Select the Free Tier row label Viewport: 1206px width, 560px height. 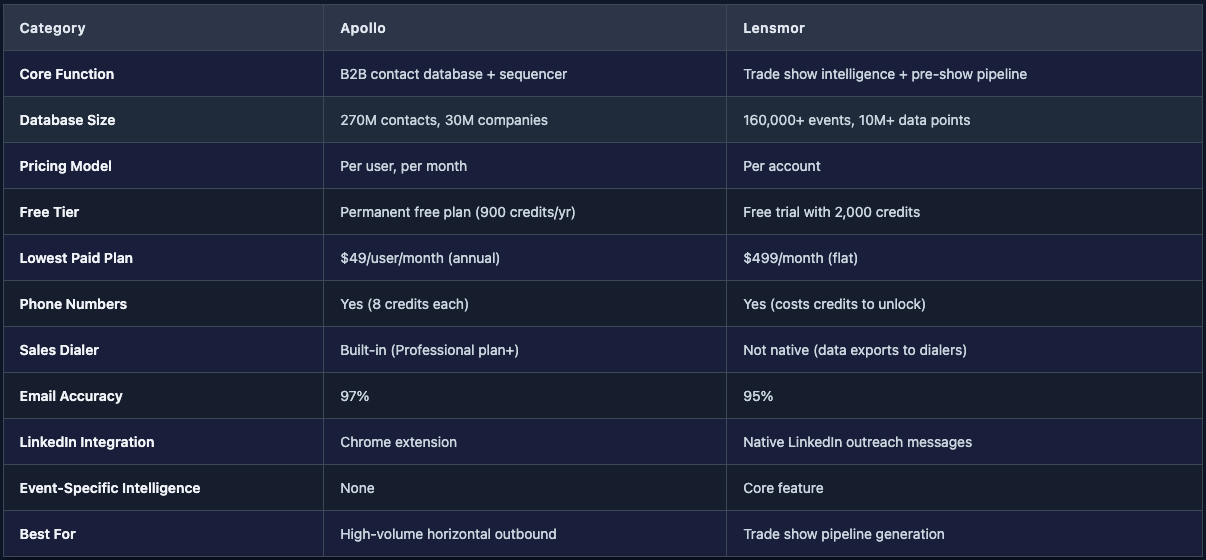49,212
